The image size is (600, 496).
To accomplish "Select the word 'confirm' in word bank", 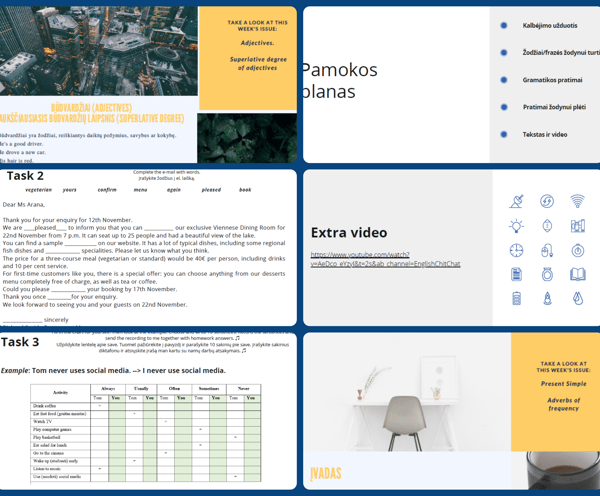I will click(x=107, y=190).
